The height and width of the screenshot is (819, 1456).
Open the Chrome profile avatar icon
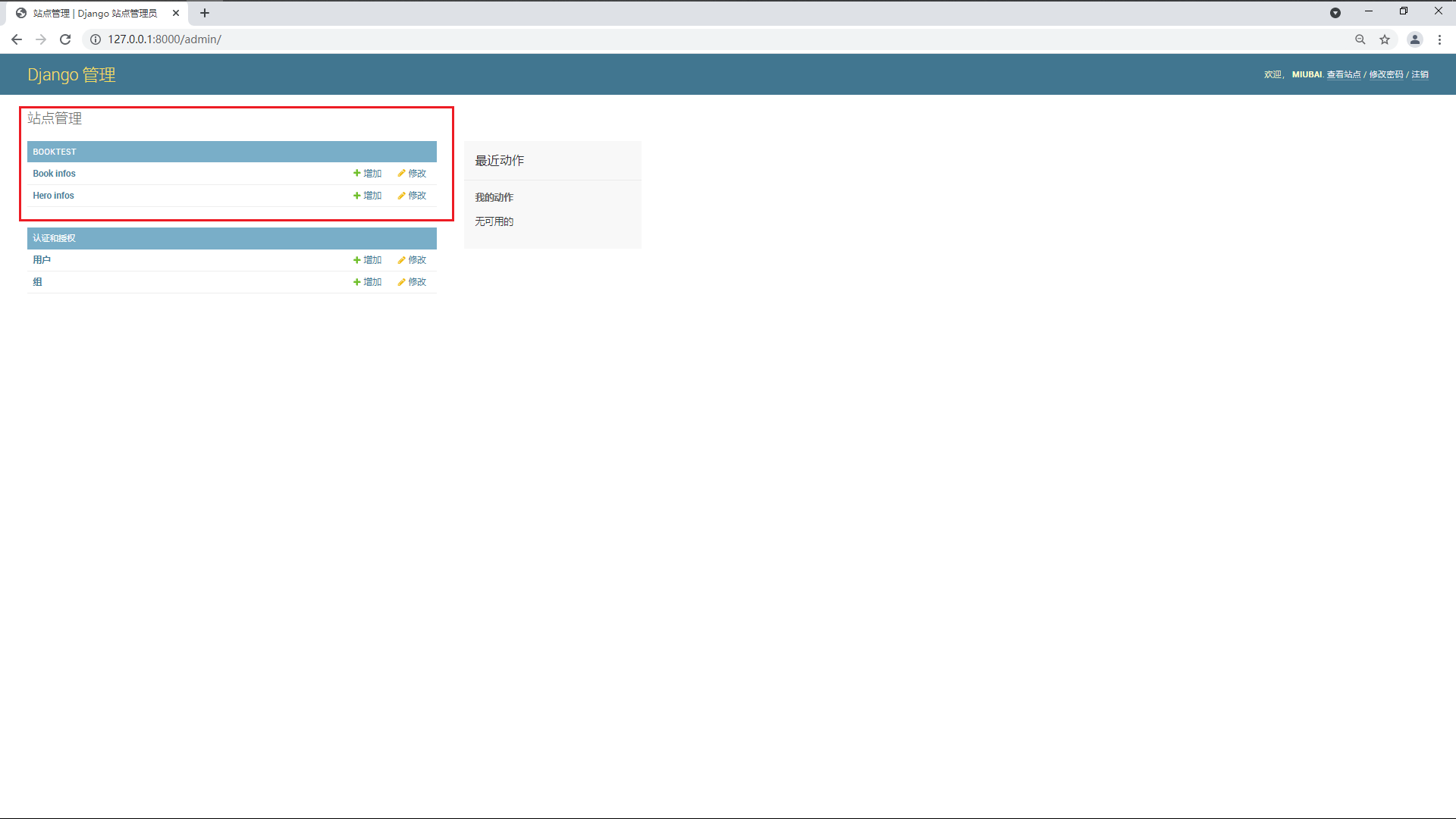[1414, 39]
